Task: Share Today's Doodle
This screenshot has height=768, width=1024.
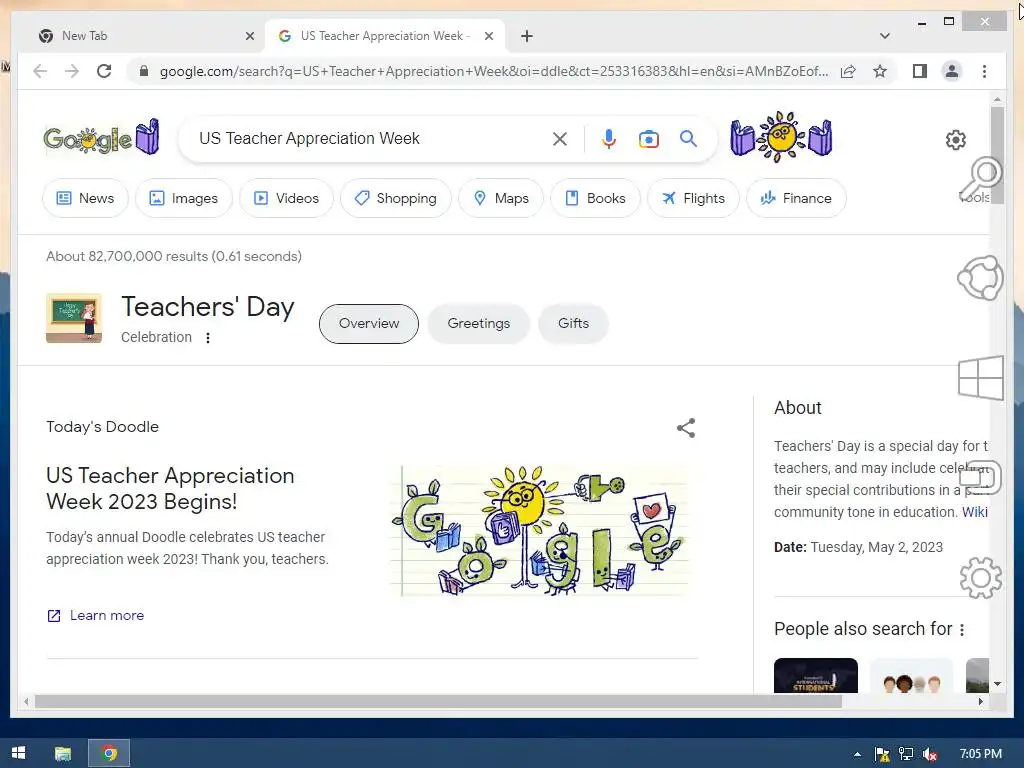Action: [x=686, y=428]
